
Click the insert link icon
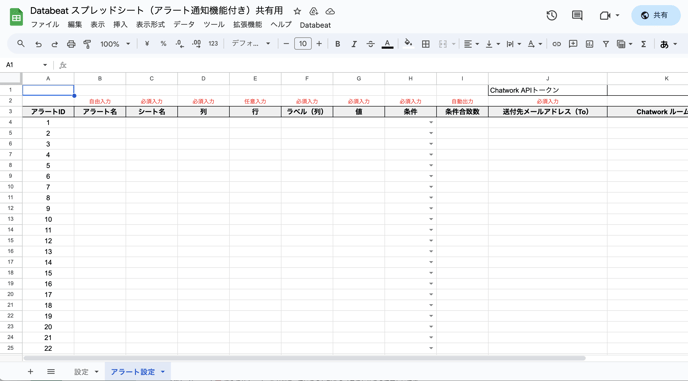(556, 44)
